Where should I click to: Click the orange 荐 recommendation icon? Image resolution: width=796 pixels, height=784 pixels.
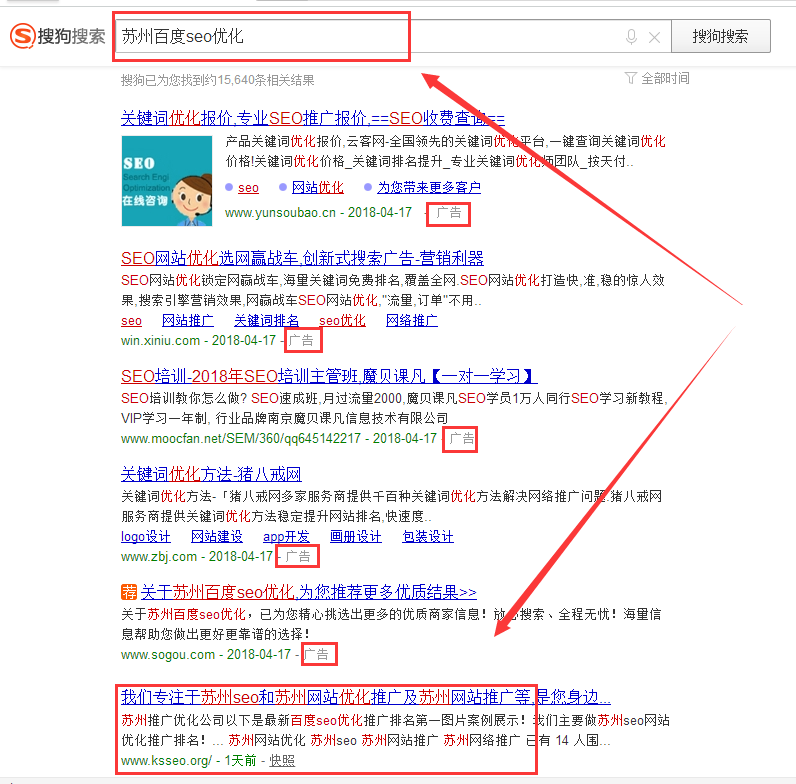click(128, 591)
